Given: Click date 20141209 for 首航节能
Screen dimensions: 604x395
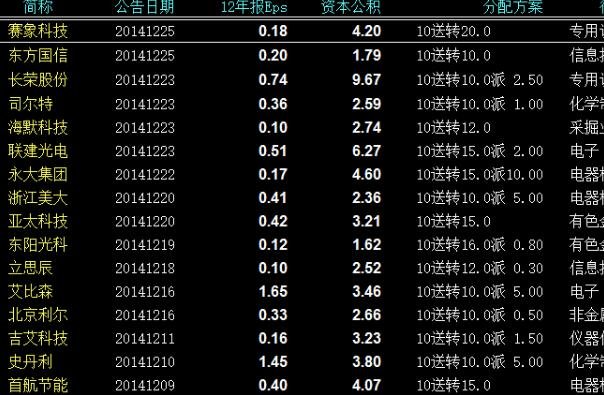Looking at the screenshot, I should click(145, 385).
